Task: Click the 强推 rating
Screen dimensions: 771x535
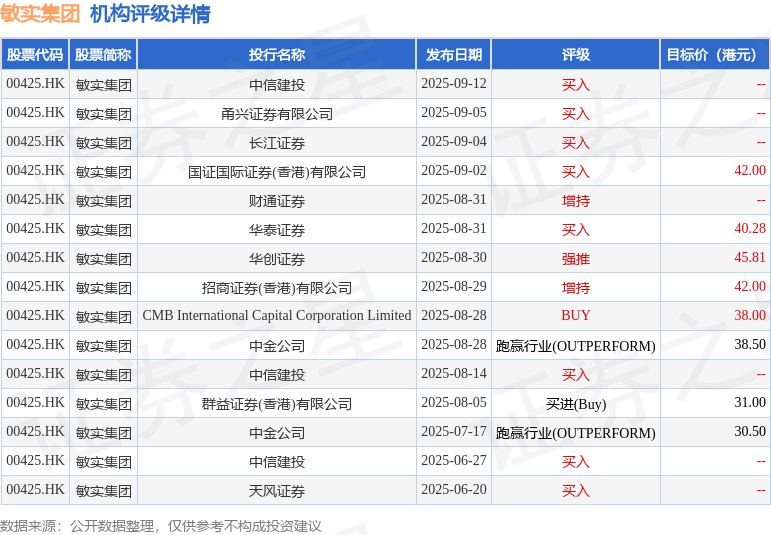Action: 576,259
